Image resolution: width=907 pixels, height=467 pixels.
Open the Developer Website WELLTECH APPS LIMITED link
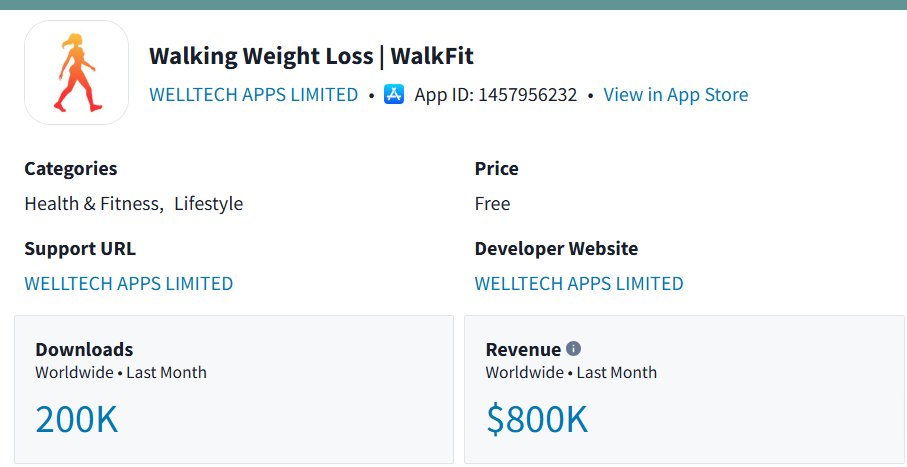click(x=579, y=284)
